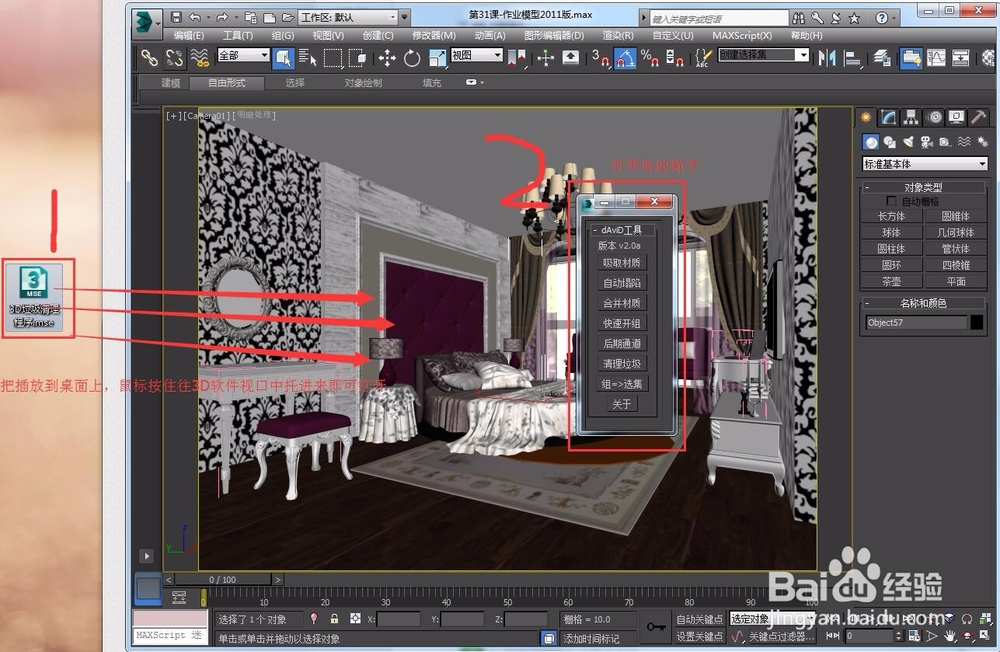The width and height of the screenshot is (1000, 652).
Task: Collapse the 对象类型 rollout
Action: [x=923, y=187]
